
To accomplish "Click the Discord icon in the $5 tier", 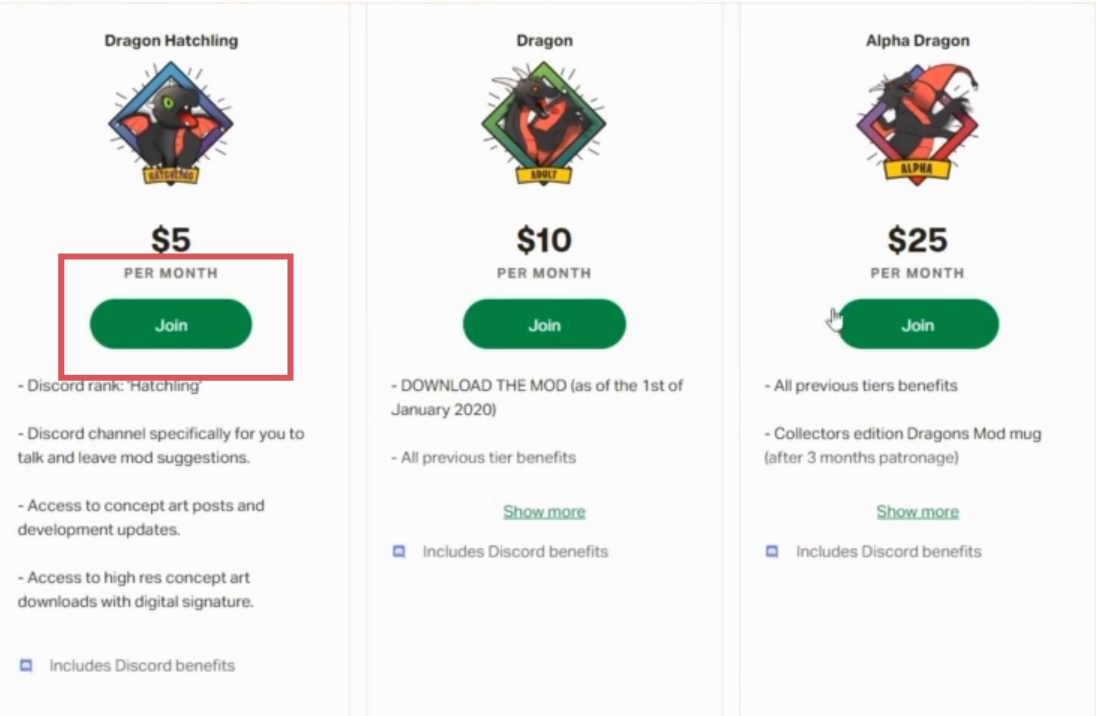I will pos(27,665).
